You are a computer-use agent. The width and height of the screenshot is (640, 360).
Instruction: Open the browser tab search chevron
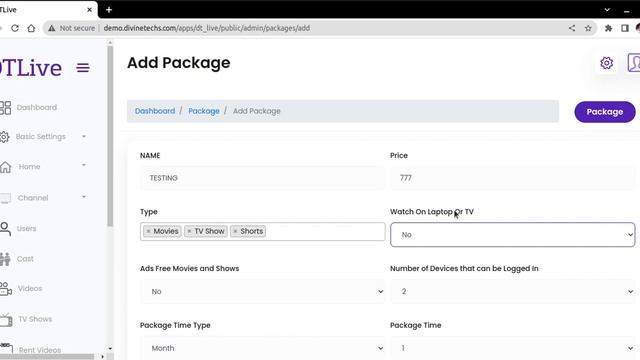click(607, 9)
